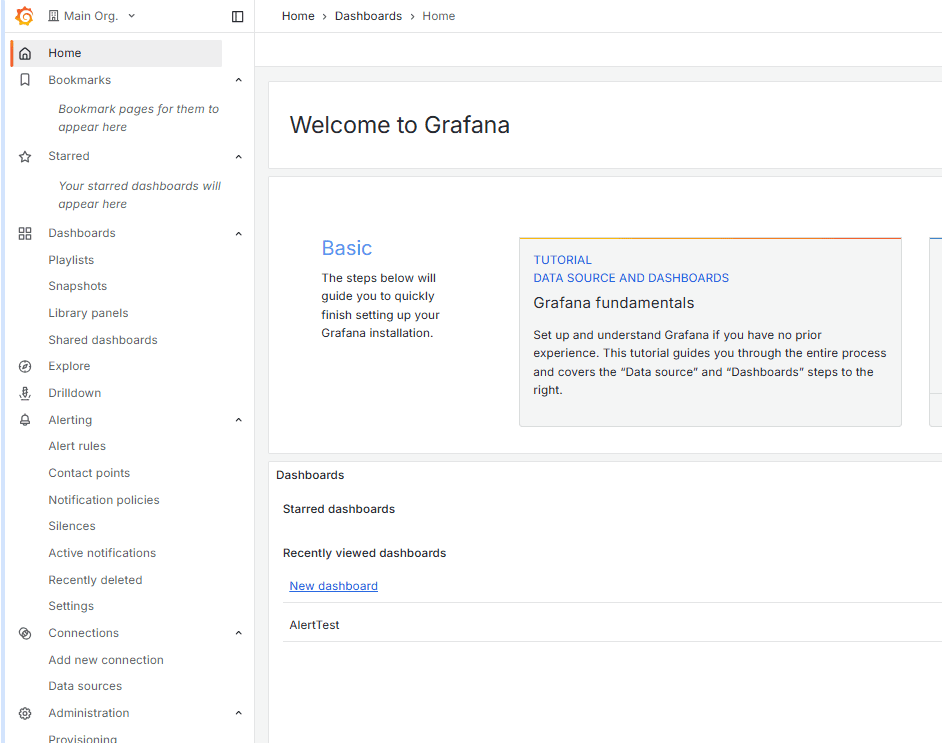
Task: Open Recently deleted
Action: tap(96, 580)
